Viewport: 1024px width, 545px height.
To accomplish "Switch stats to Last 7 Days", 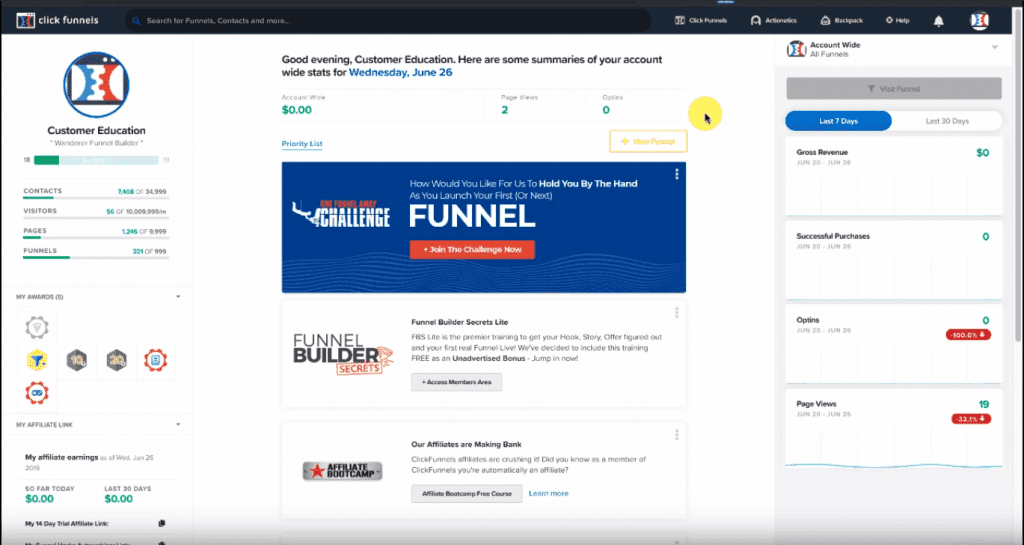I will pyautogui.click(x=839, y=121).
